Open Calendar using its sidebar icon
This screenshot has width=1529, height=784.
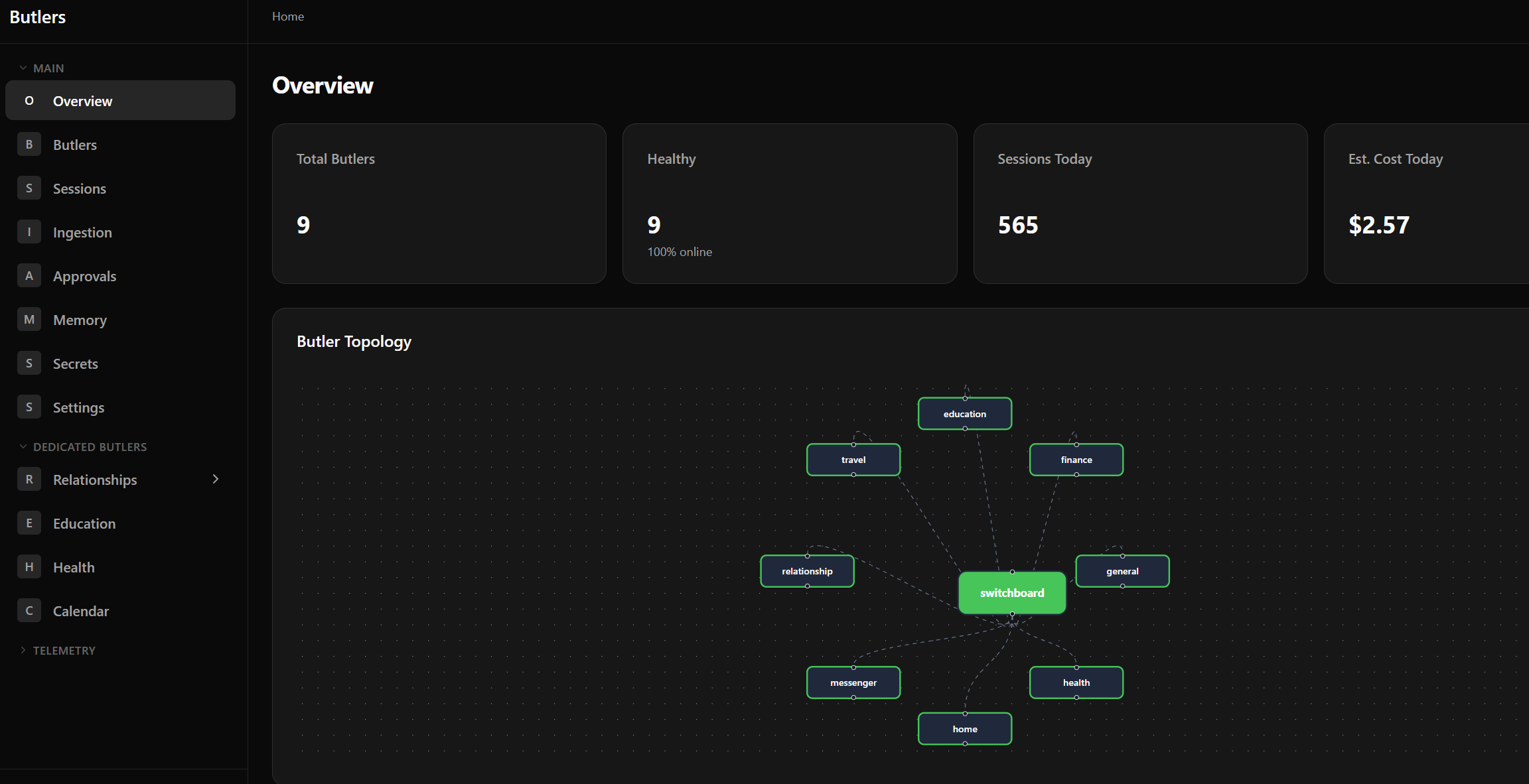click(29, 610)
